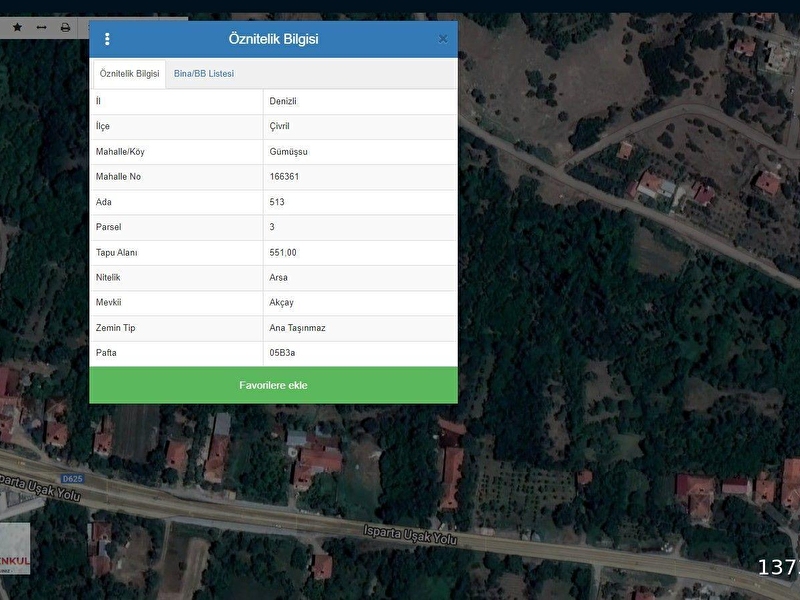This screenshot has width=800, height=600.
Task: Click the Zemin Tip label
Action: click(x=115, y=328)
